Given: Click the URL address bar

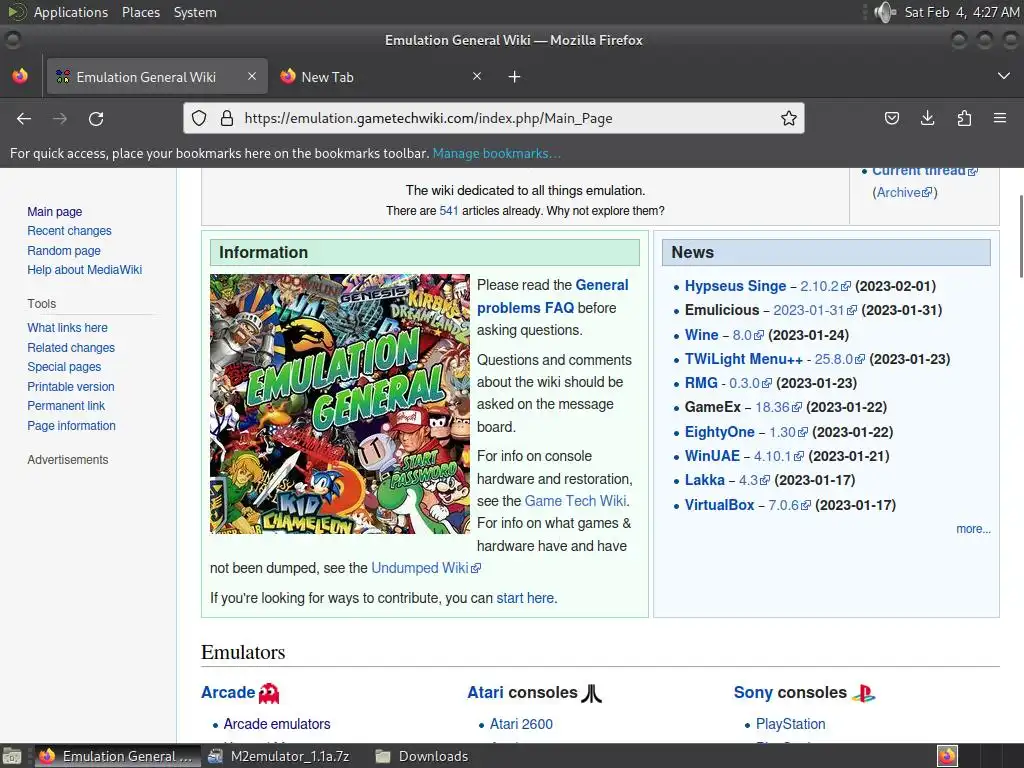Looking at the screenshot, I should (493, 118).
